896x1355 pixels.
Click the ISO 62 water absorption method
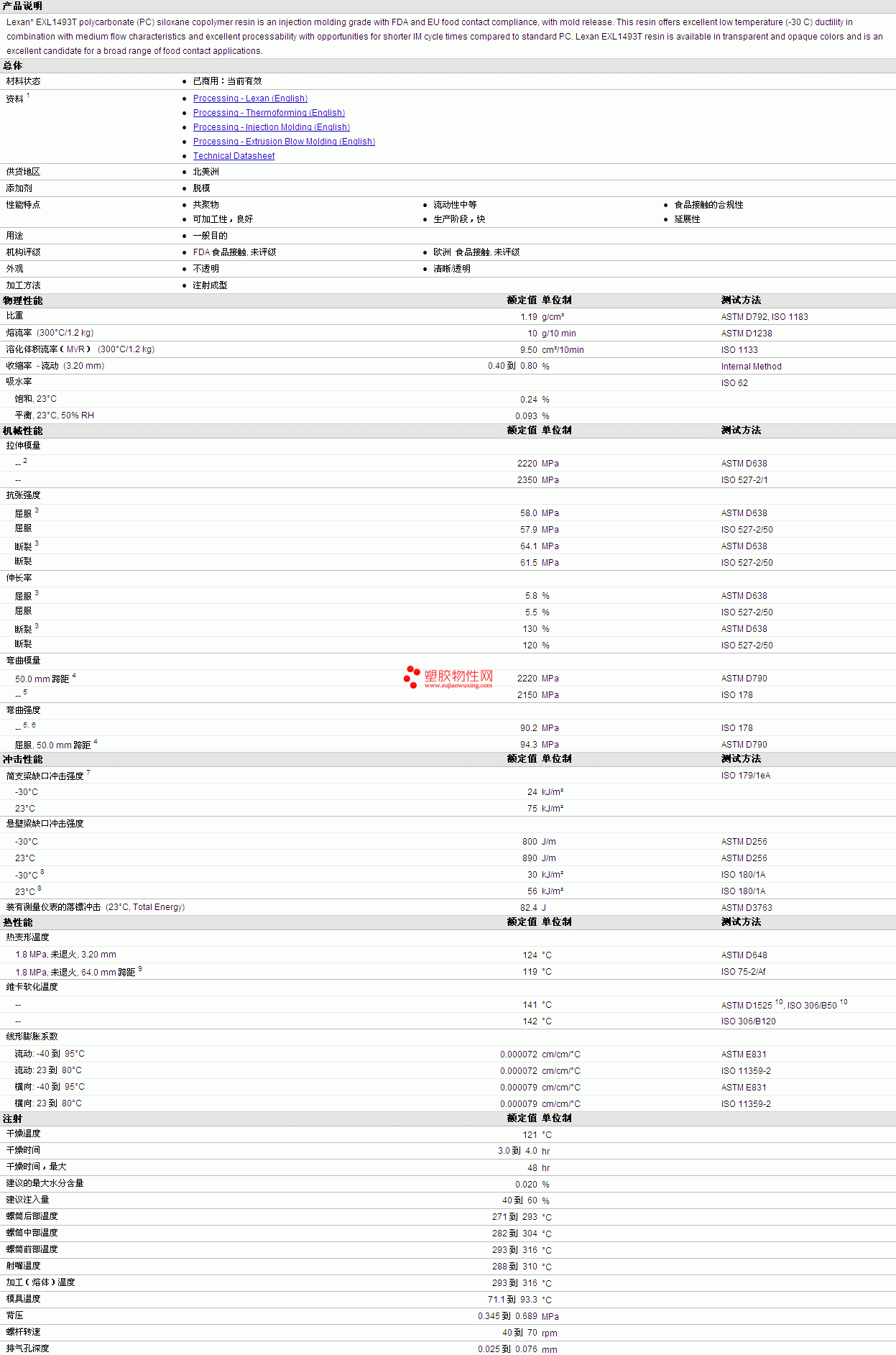point(734,383)
